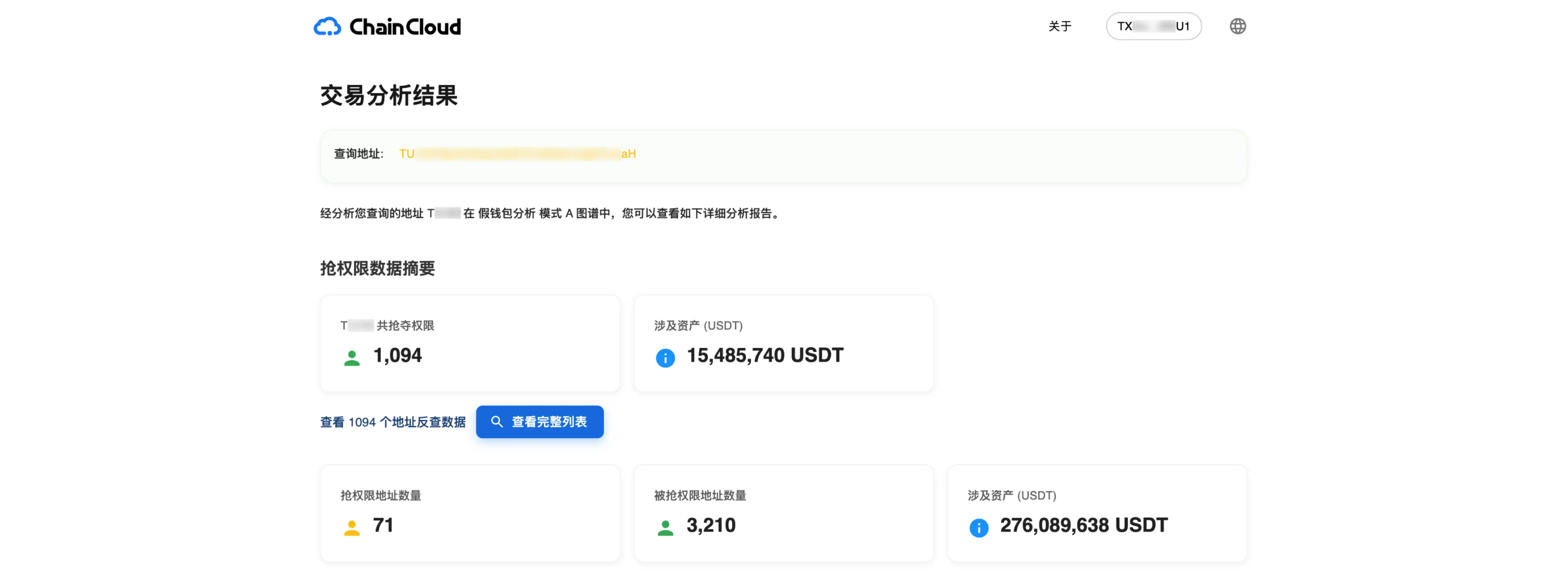The width and height of the screenshot is (1568, 577).
Task: Click green user icon next to 1,094
Action: click(x=351, y=357)
